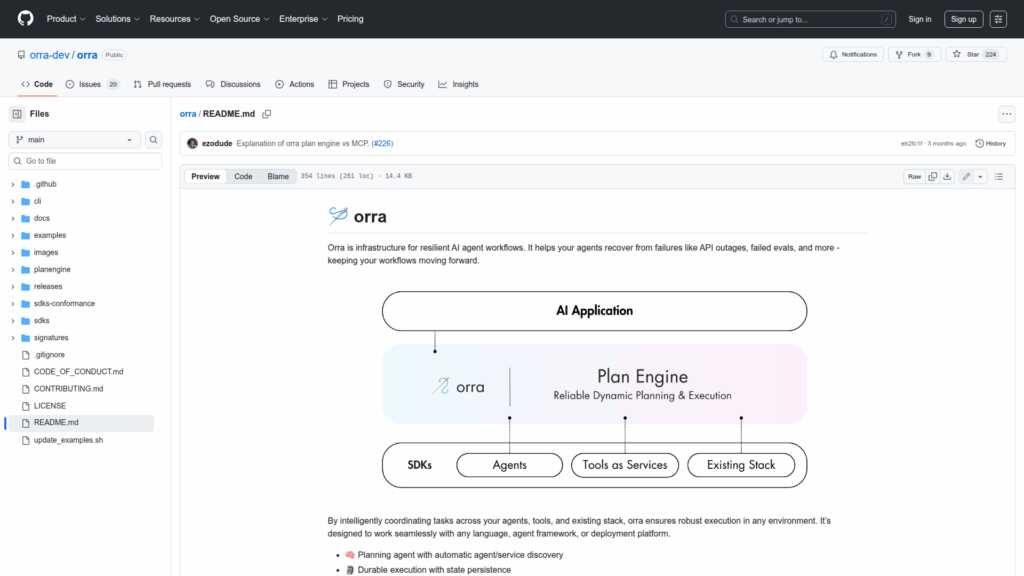1024x576 pixels.
Task: Expand the Product menu in header
Action: (66, 19)
